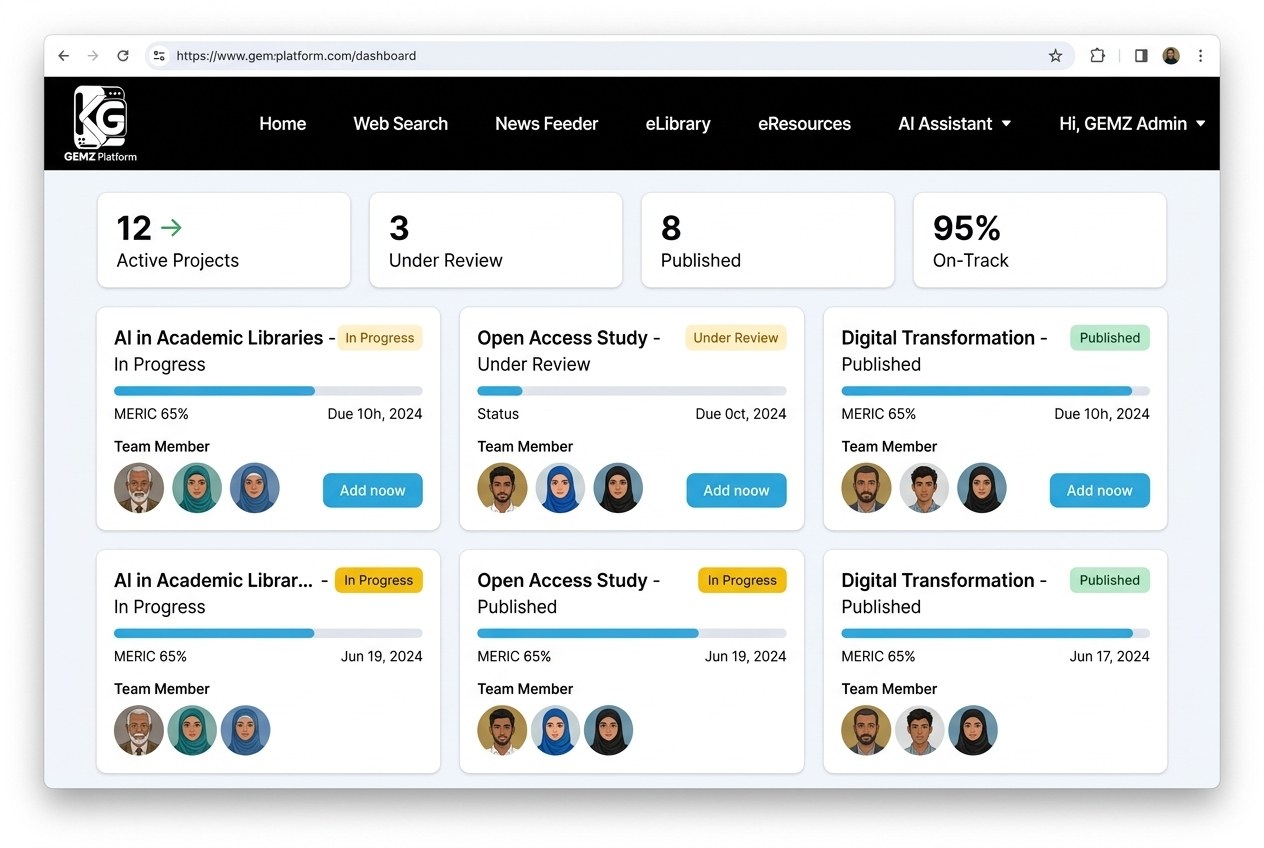Click elderly man avatar in Jun 19 AI Libraries card

[139, 730]
